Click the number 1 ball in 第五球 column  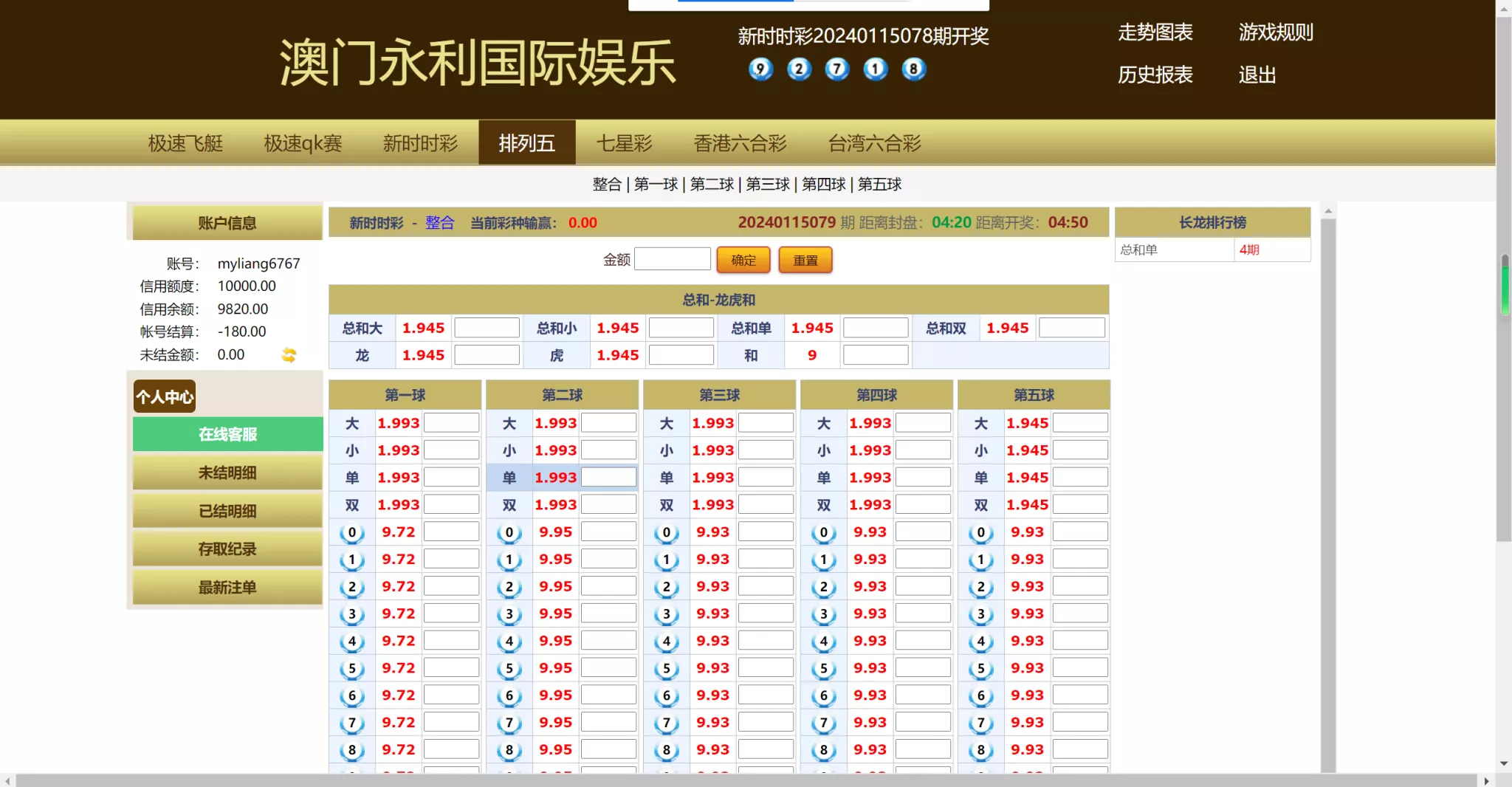click(x=980, y=558)
